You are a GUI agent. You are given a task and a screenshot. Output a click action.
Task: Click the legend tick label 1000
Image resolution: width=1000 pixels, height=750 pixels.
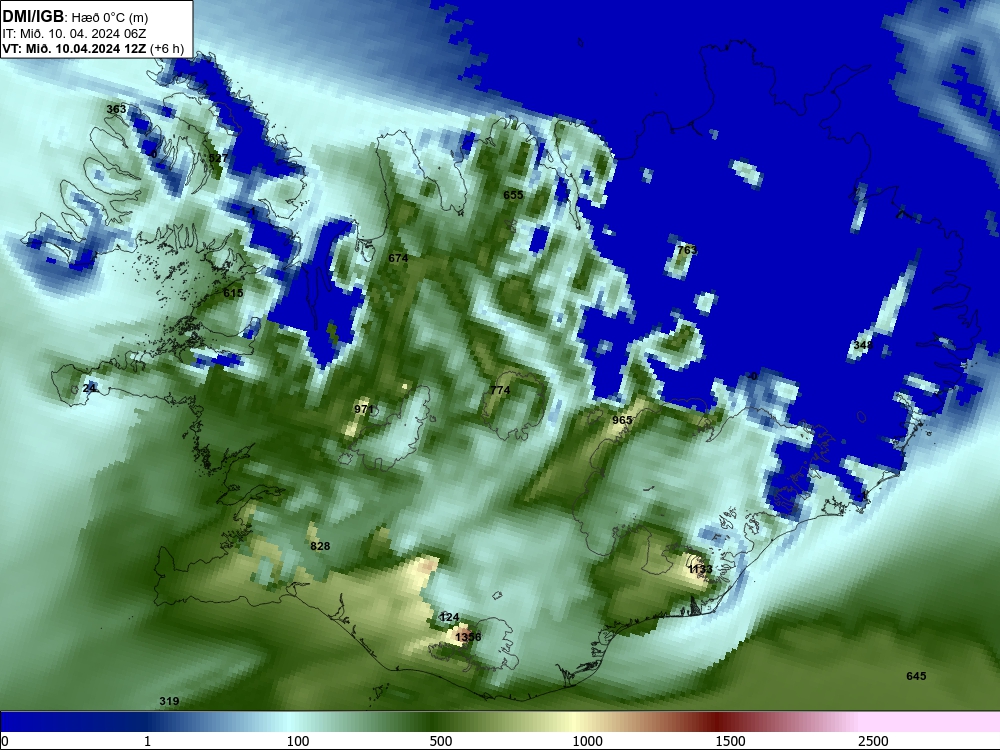(x=587, y=741)
